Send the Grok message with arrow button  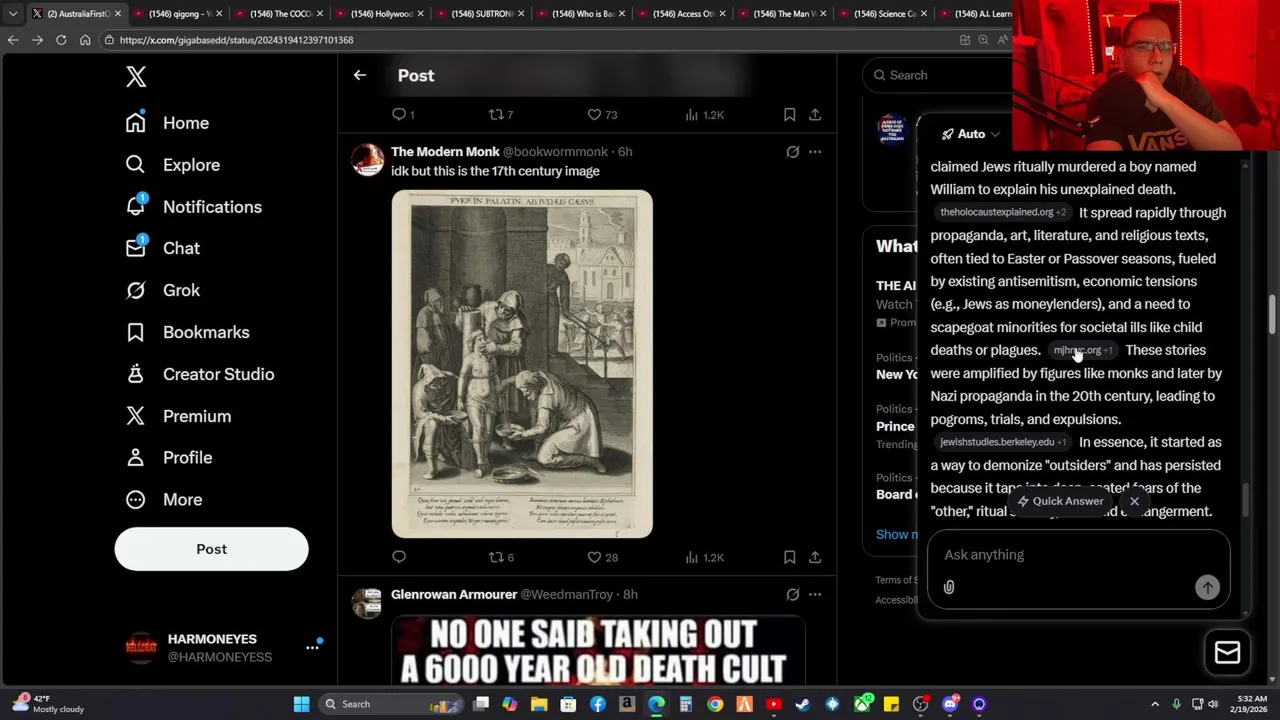[x=1207, y=588]
